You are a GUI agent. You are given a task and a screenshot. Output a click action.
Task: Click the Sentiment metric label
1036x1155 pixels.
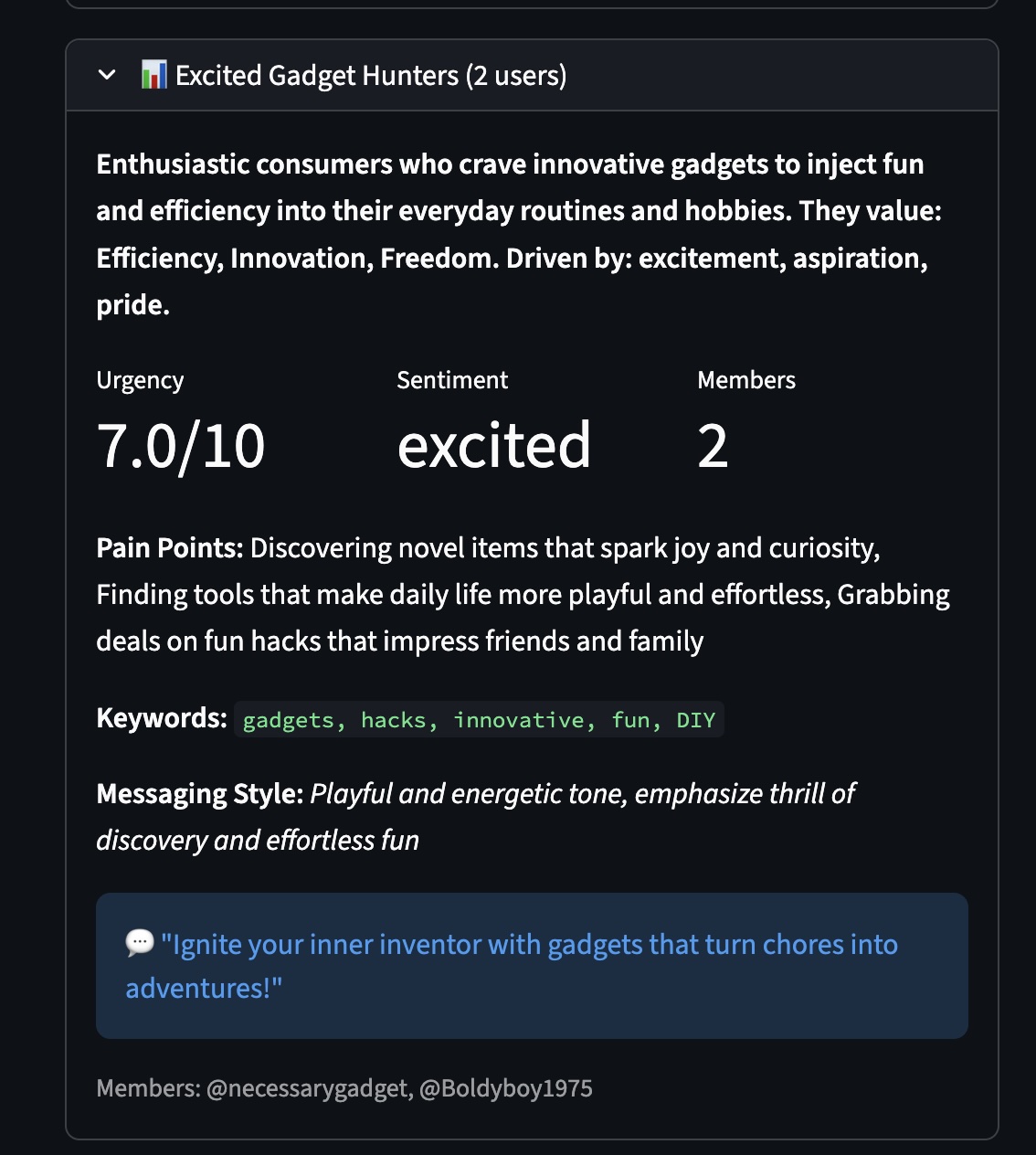452,380
